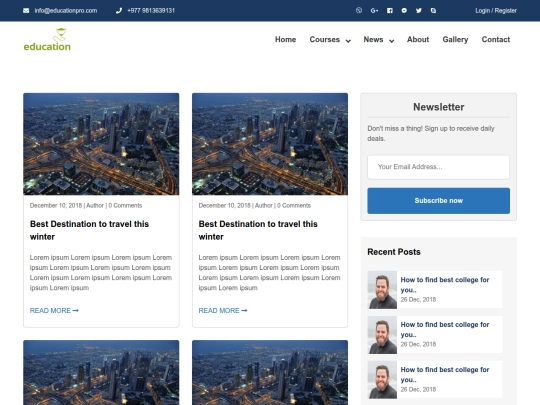Click the Login / Register link
Image resolution: width=540 pixels, height=405 pixels.
point(496,11)
